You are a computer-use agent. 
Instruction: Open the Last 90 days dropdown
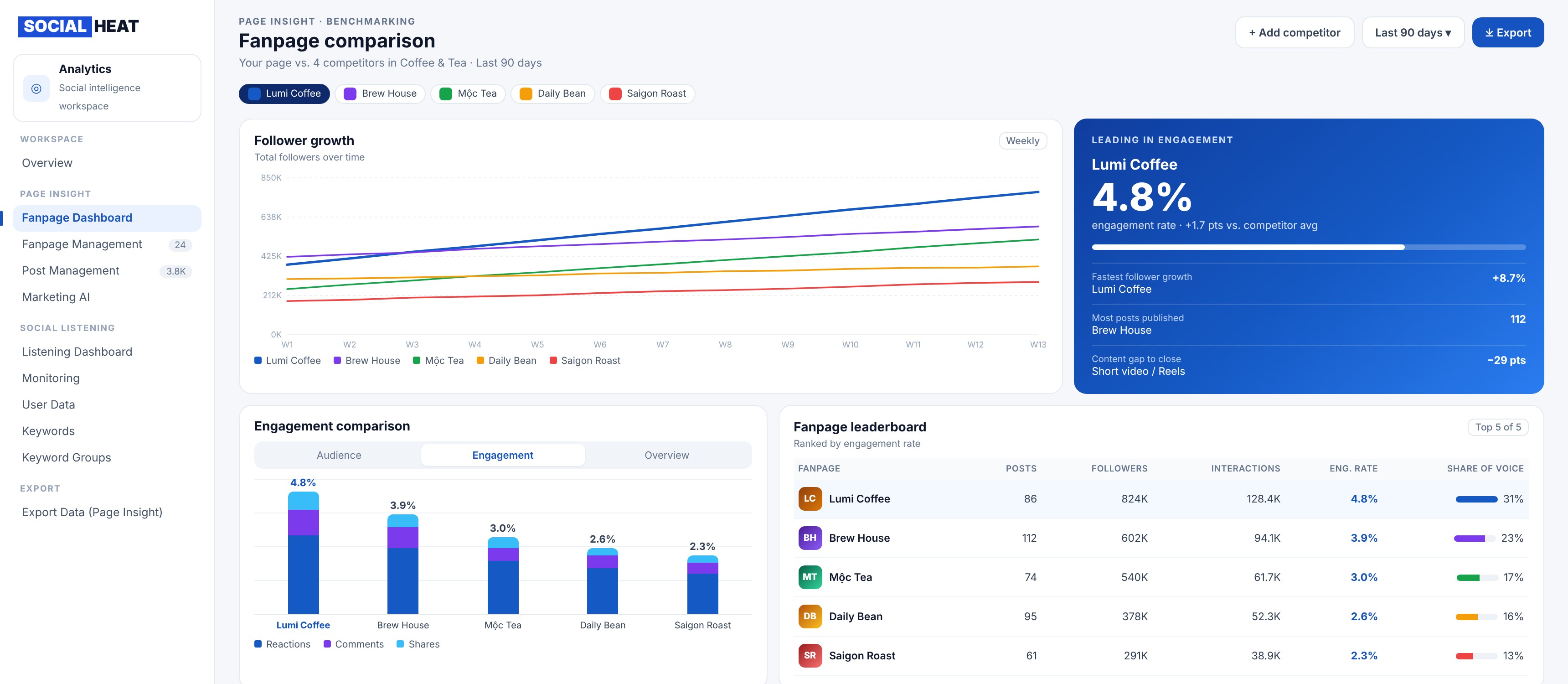[x=1413, y=33]
